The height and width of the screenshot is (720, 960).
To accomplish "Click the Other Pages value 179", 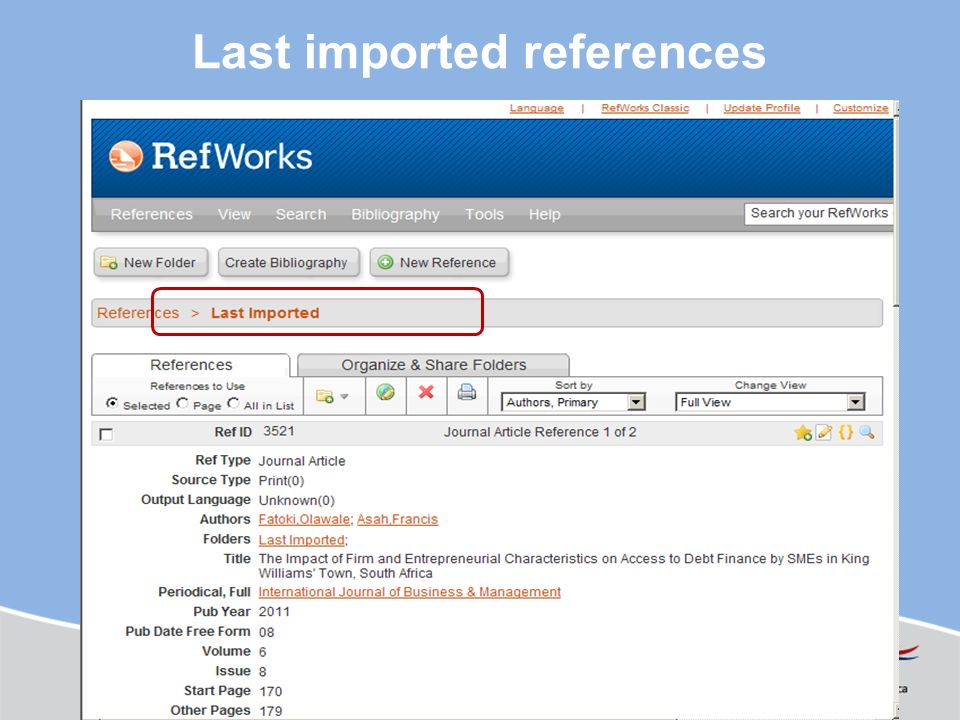I will (x=270, y=711).
